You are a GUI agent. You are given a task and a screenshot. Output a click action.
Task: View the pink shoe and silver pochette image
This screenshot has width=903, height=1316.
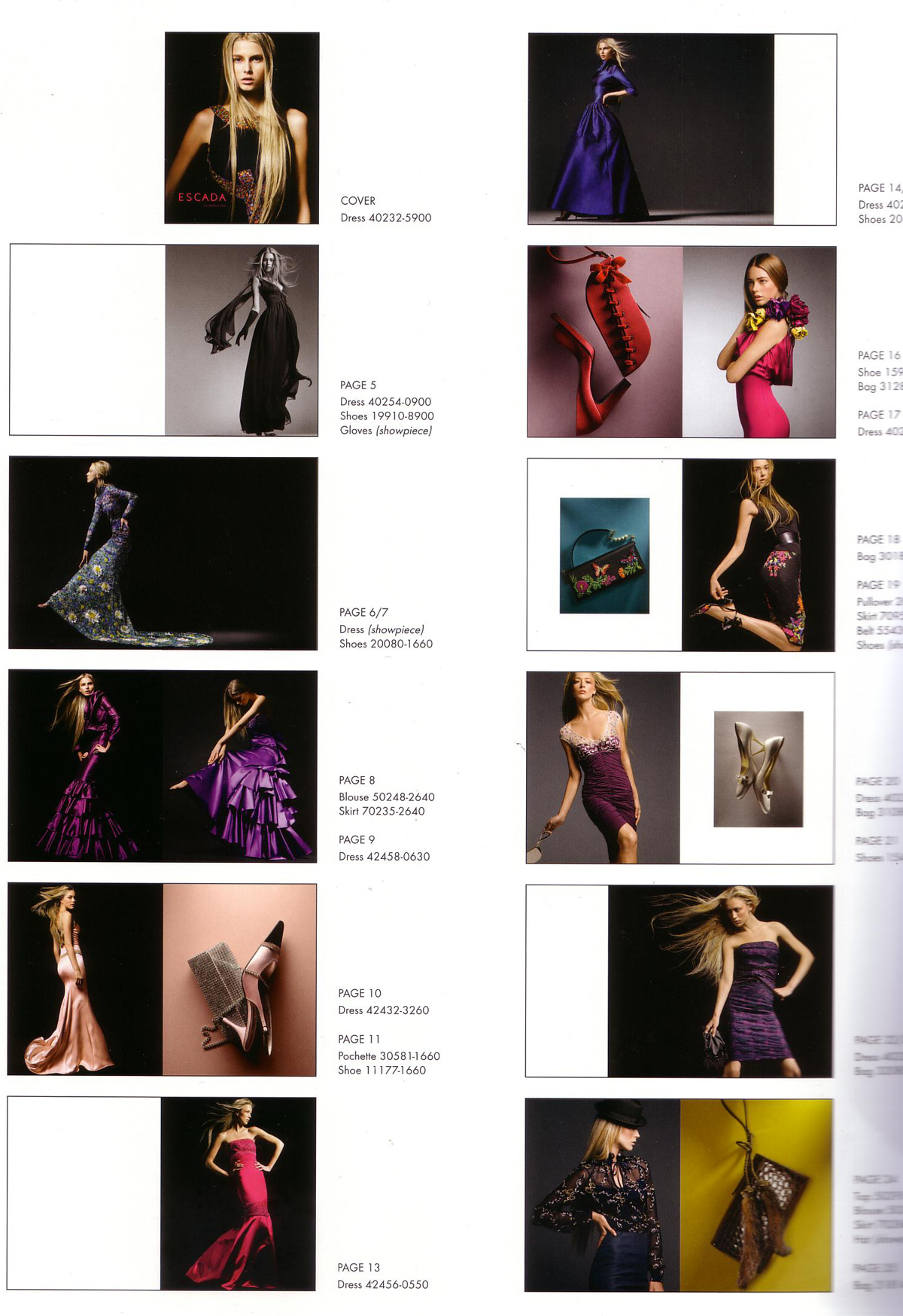point(239,979)
